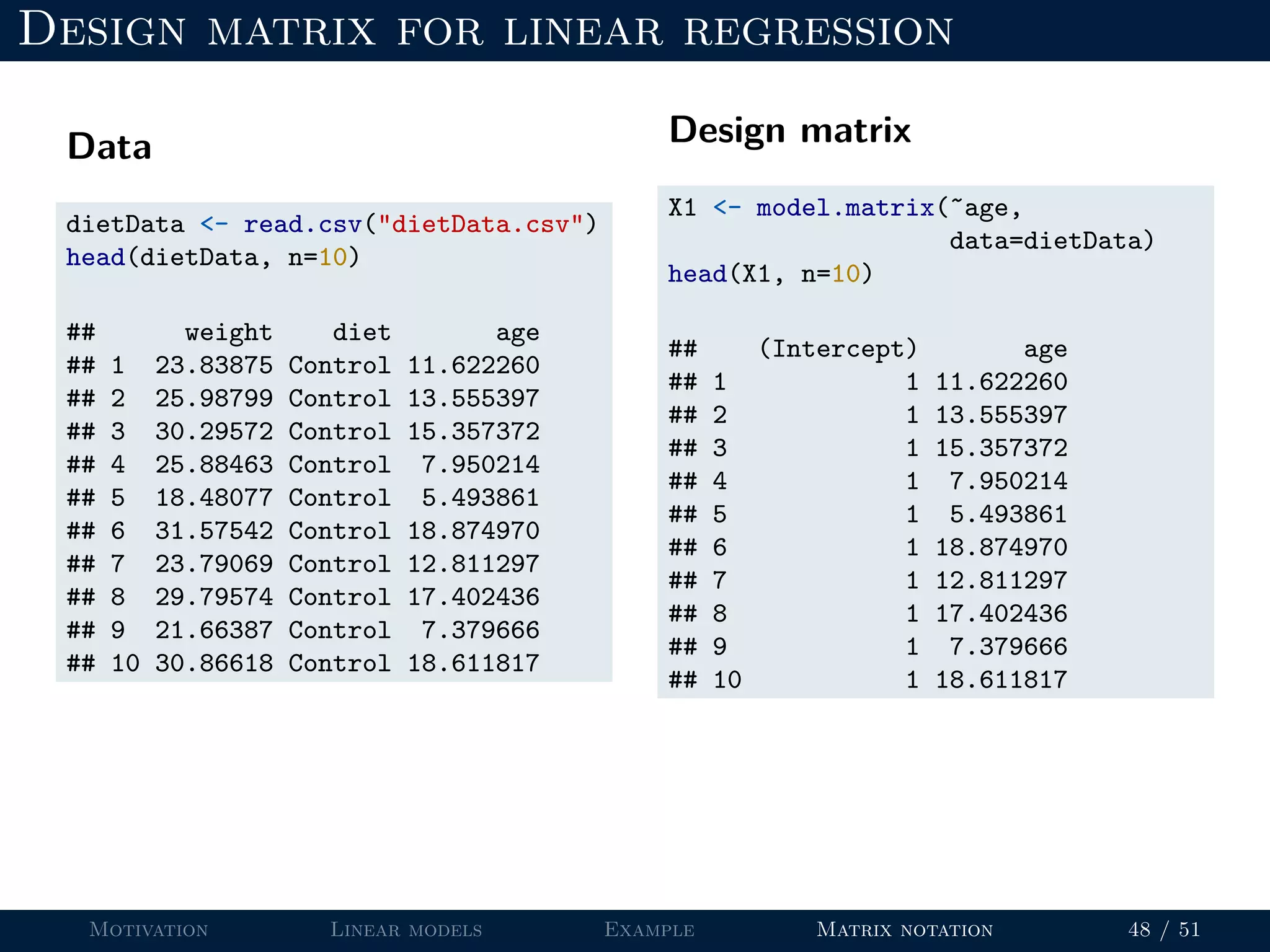Click intercept 1 in design matrix row 10

pos(912,681)
